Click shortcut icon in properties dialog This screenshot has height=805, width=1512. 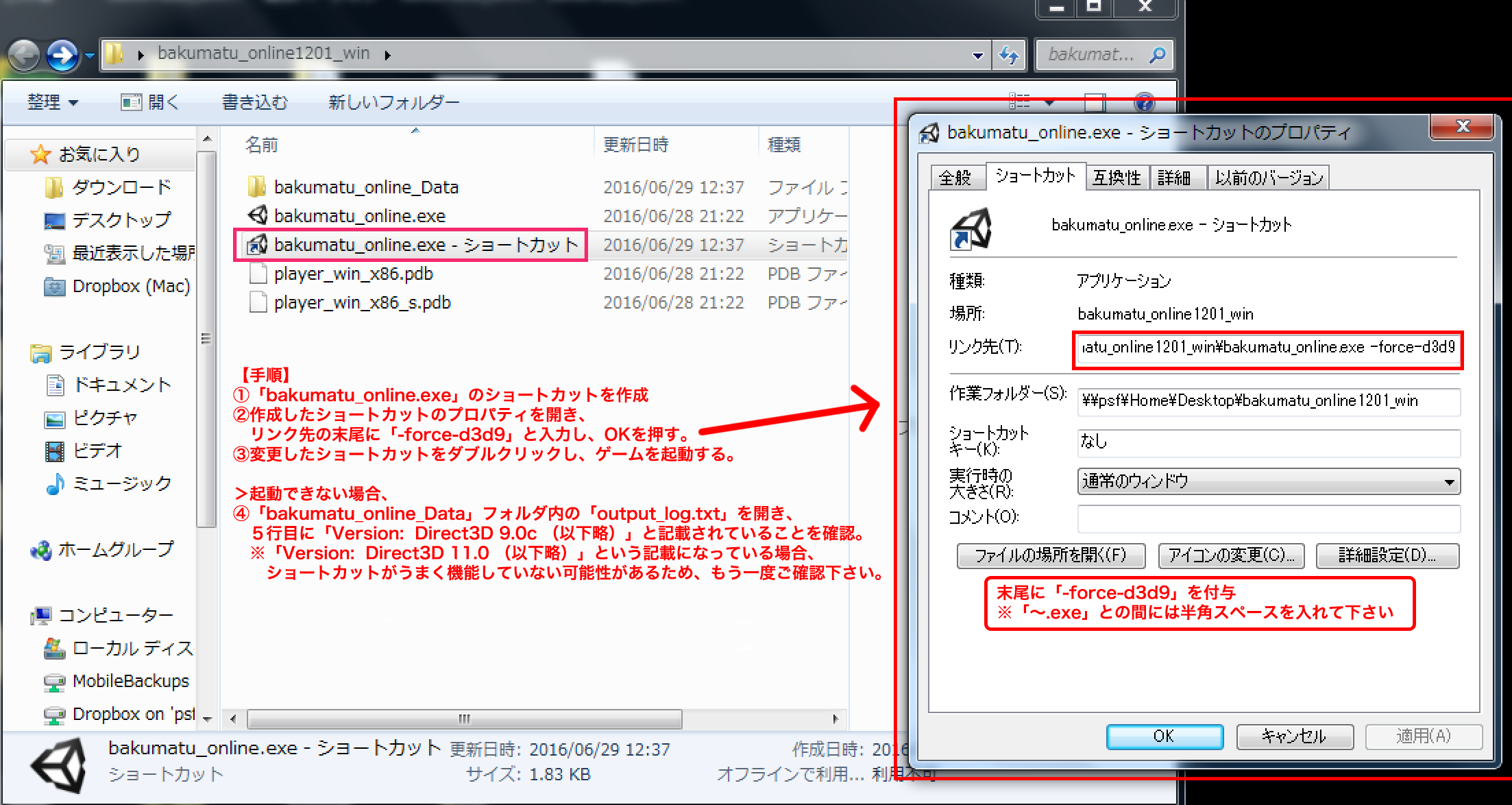click(971, 228)
